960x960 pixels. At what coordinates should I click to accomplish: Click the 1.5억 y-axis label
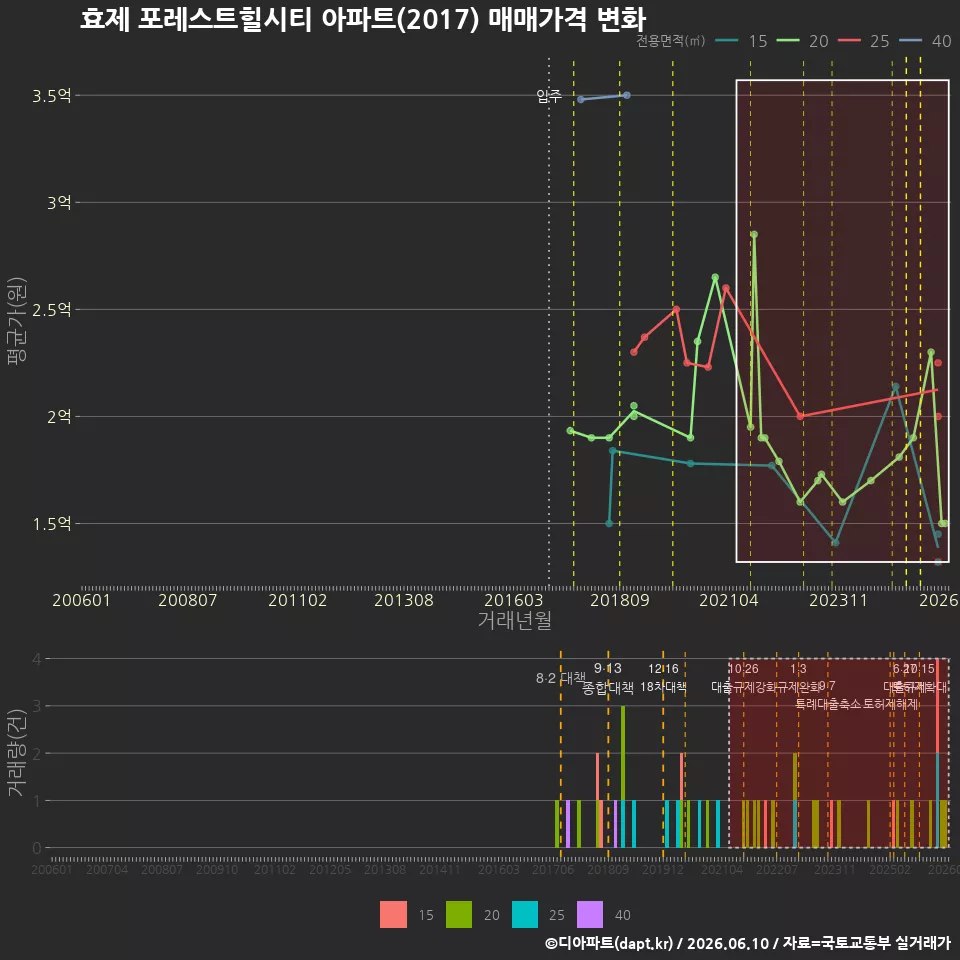coord(51,523)
